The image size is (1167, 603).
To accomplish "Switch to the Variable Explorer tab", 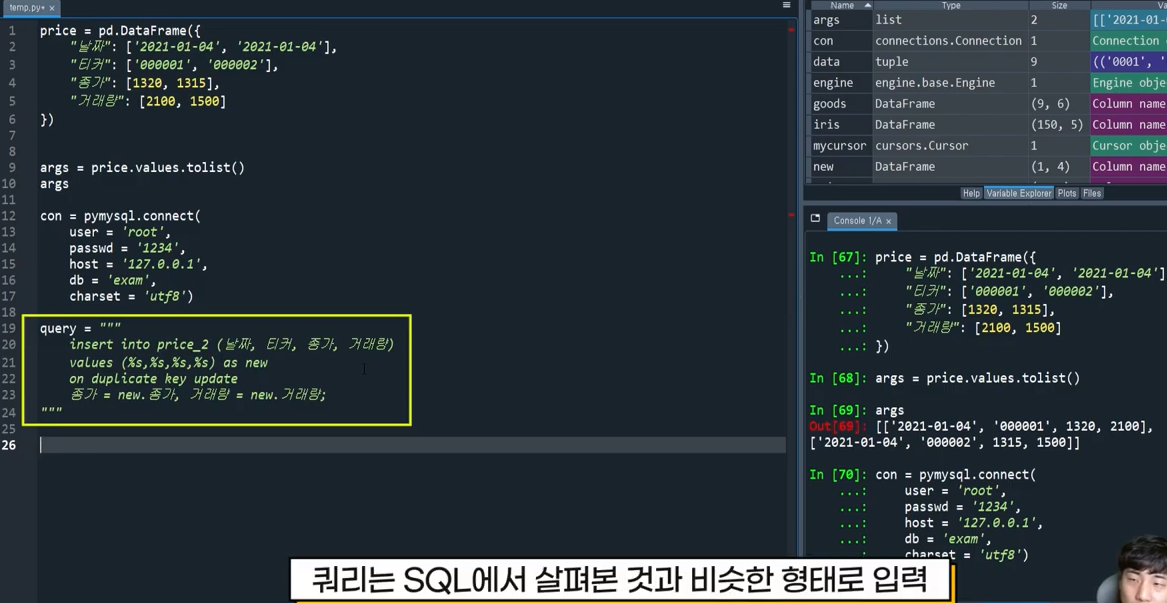I will [x=1019, y=194].
